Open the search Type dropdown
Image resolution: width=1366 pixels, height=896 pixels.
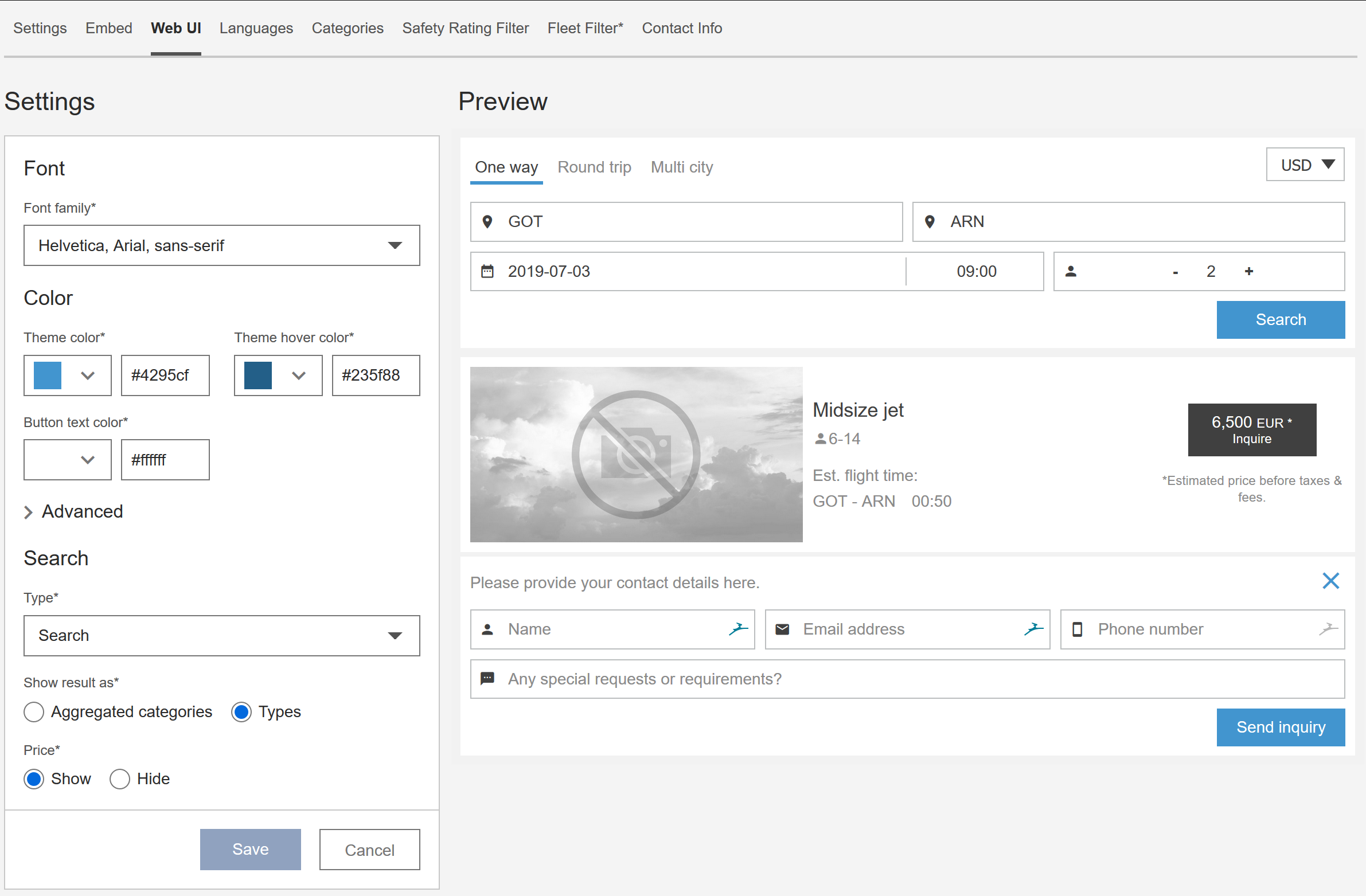[221, 636]
